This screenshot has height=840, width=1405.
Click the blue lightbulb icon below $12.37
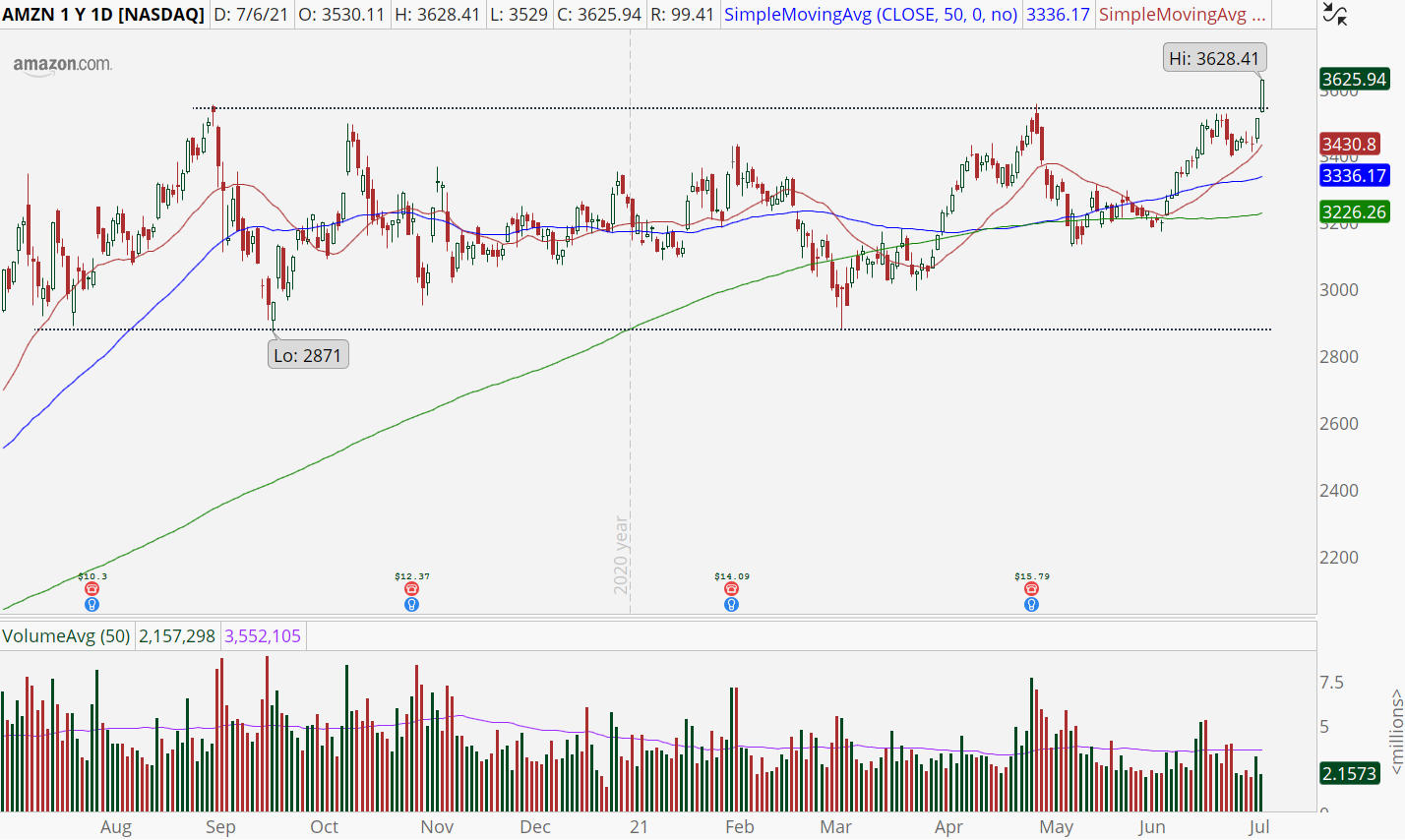(x=411, y=604)
